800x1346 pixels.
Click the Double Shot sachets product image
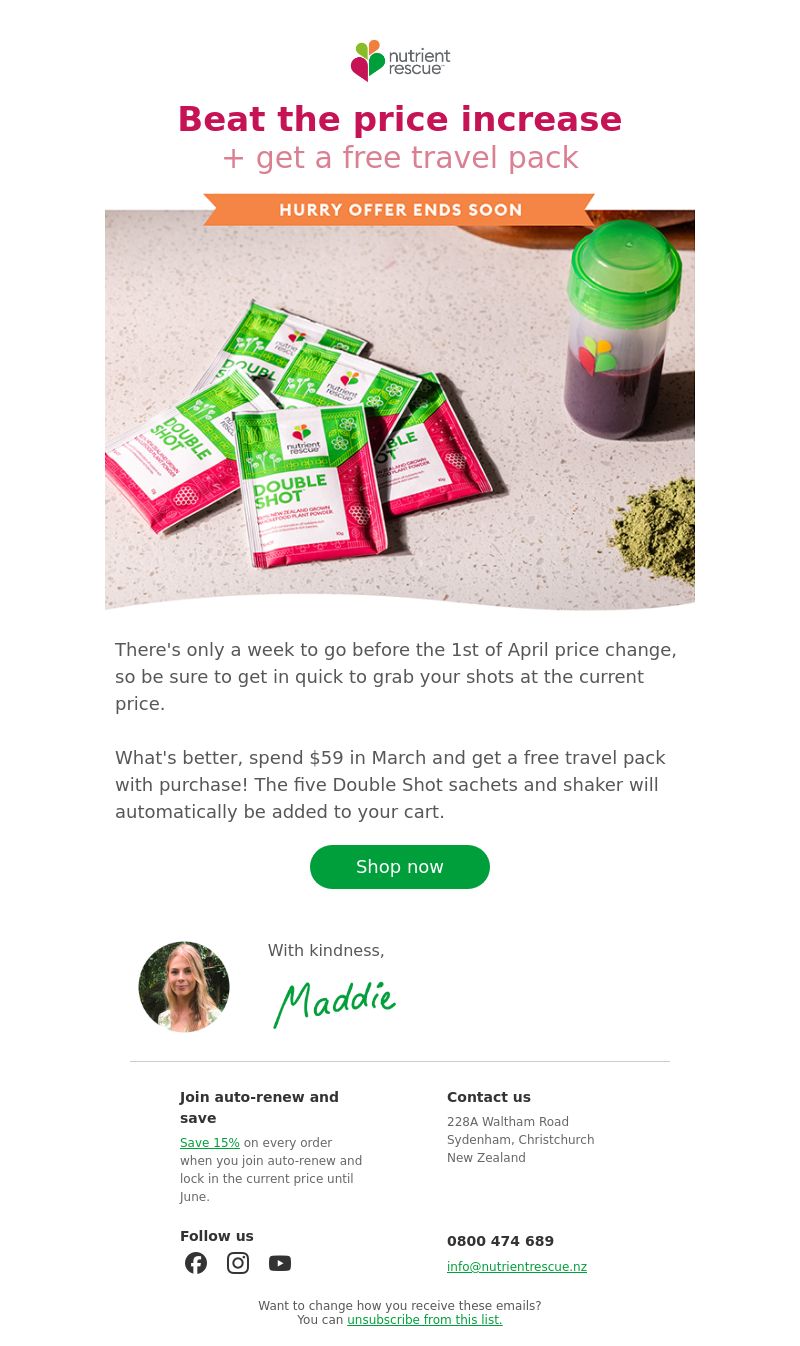pos(300,430)
